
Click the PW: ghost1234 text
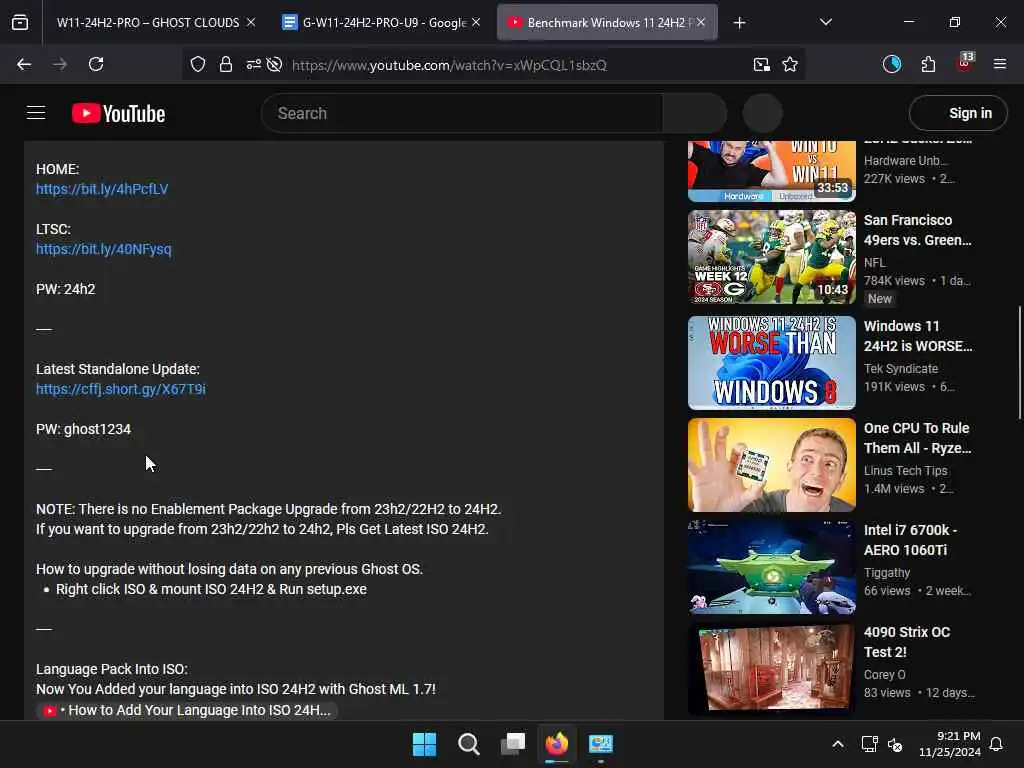pos(84,430)
